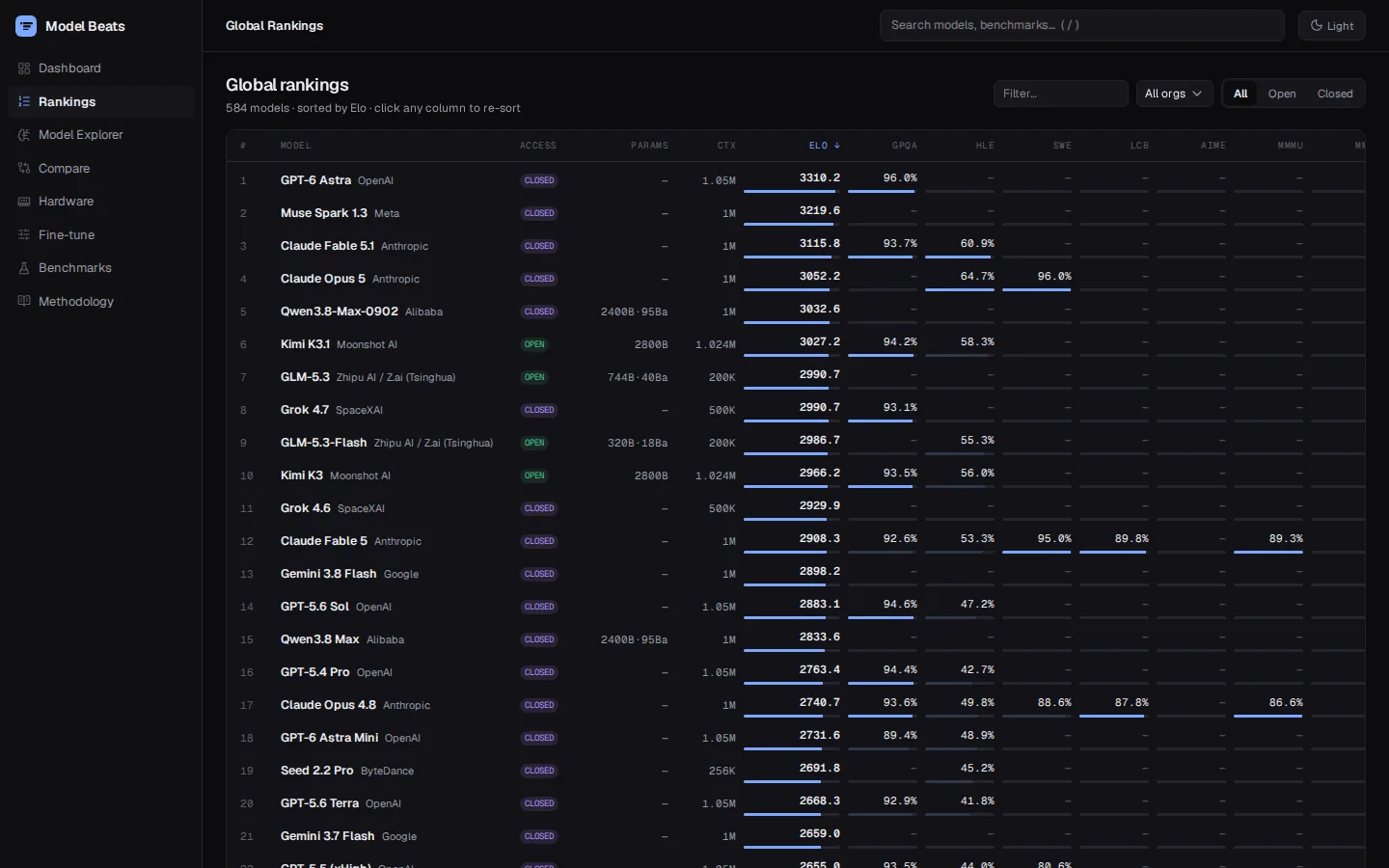Sort by ACCESS column header

[x=538, y=146]
